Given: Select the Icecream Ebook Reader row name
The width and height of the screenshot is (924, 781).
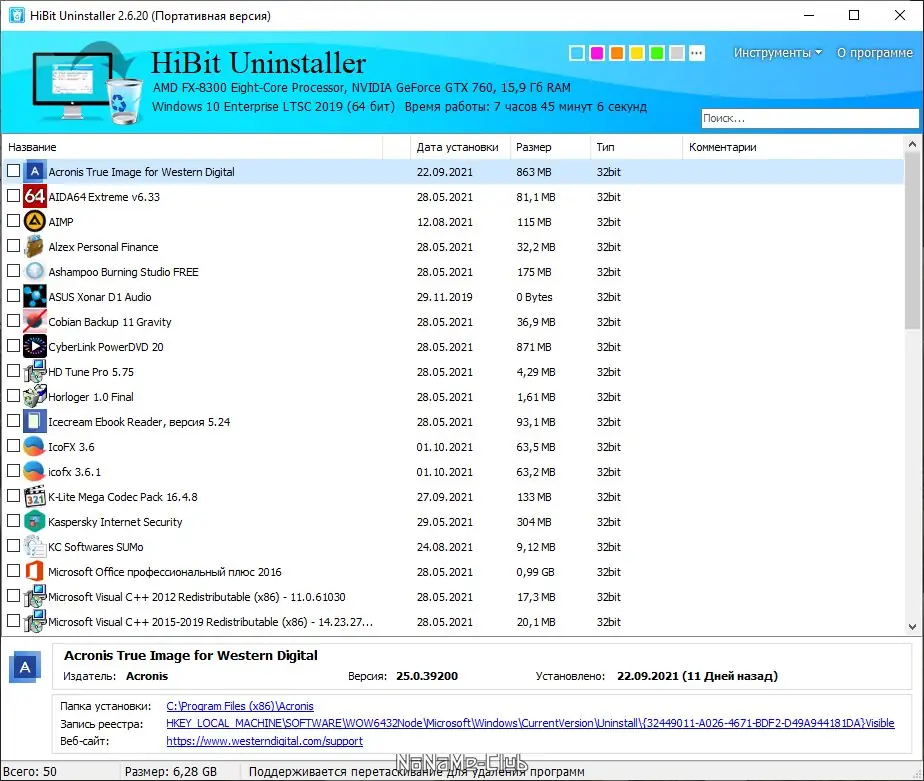Looking at the screenshot, I should 139,421.
